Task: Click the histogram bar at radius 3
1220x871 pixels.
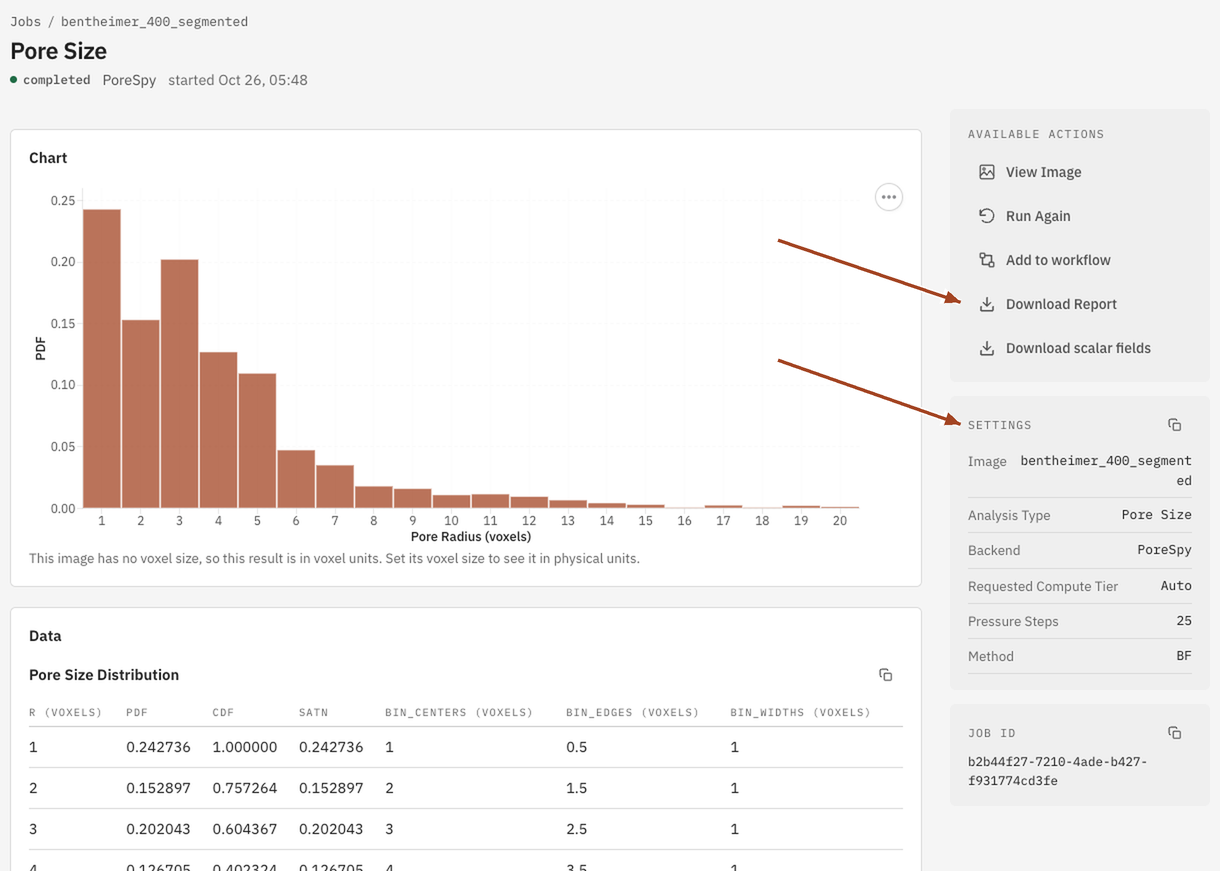Action: [x=179, y=384]
